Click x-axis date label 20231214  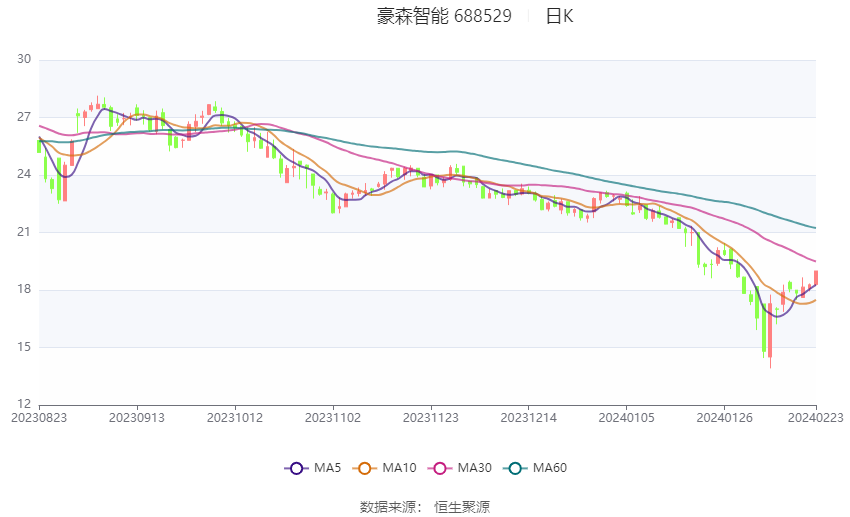529,418
